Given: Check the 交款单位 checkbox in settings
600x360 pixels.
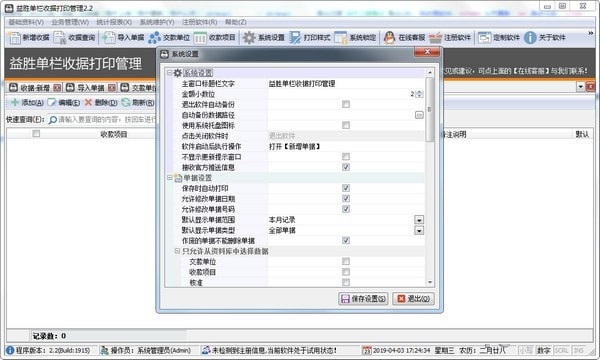Looking at the screenshot, I should pos(346,261).
